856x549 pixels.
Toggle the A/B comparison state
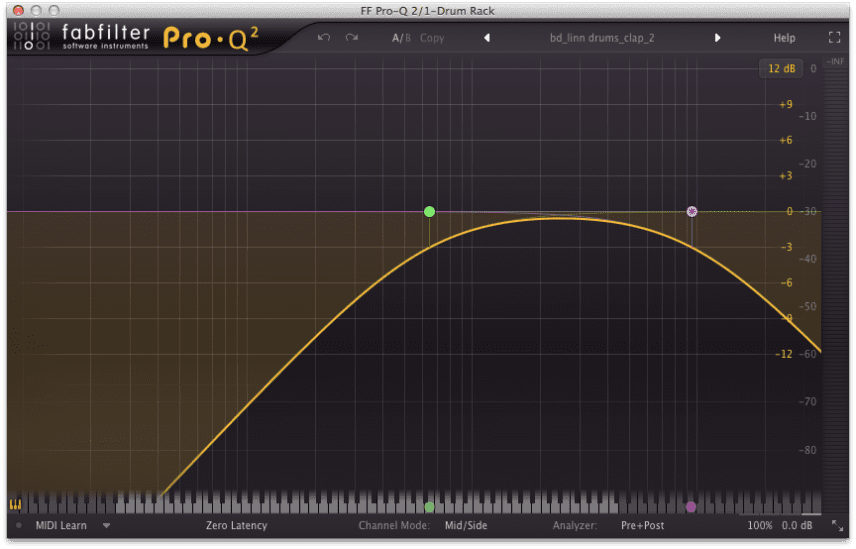pos(401,38)
